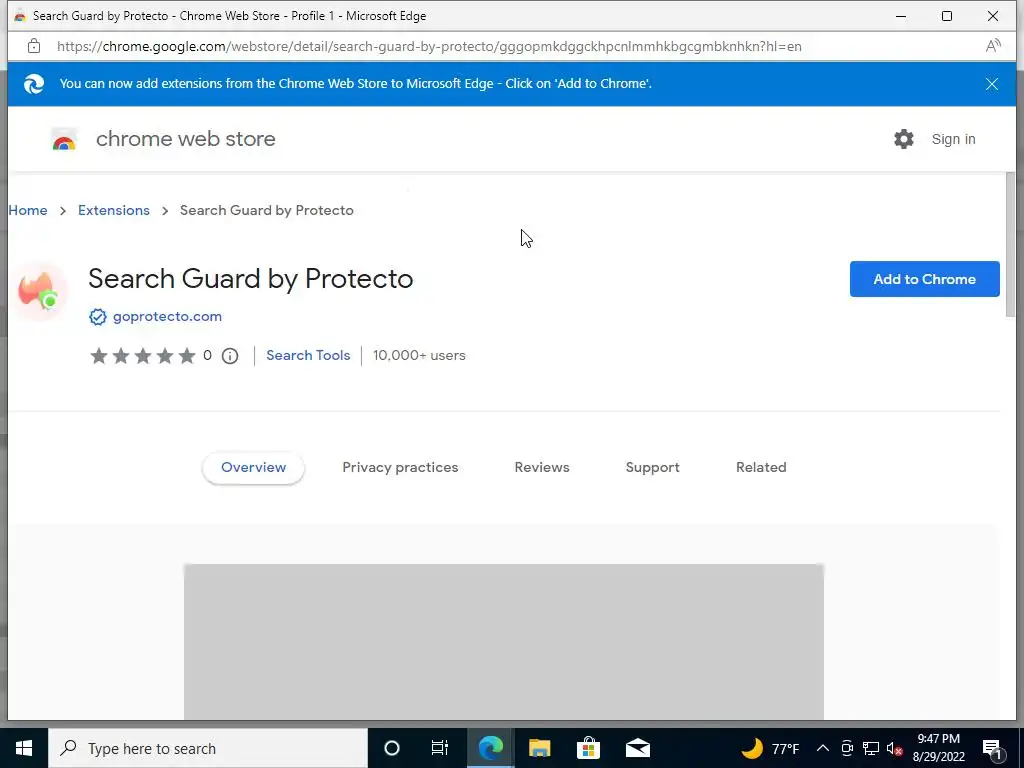Screen dimensions: 1024x768
Task: Open the Windows Start menu
Action: pos(24,748)
